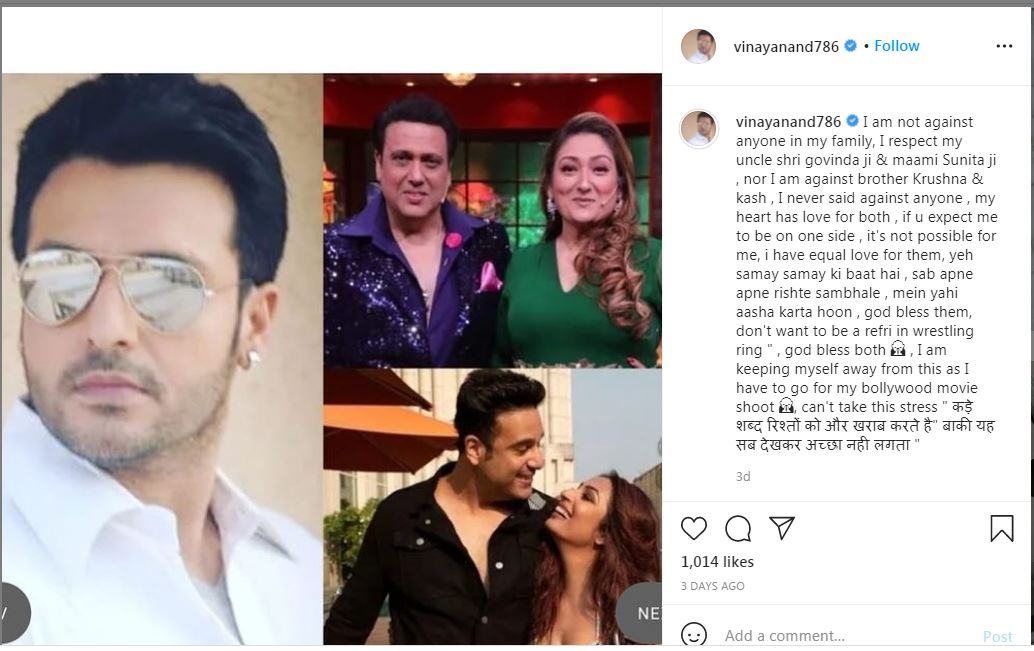Click the verified badge beside caption username
This screenshot has width=1034, height=651.
[850, 122]
